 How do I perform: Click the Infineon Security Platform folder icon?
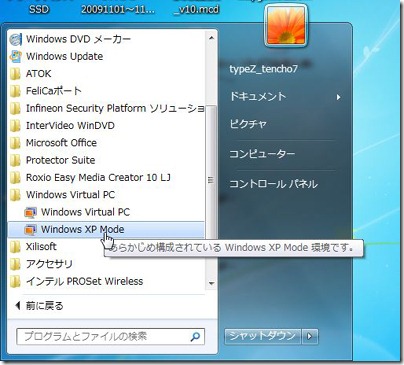click(15, 108)
